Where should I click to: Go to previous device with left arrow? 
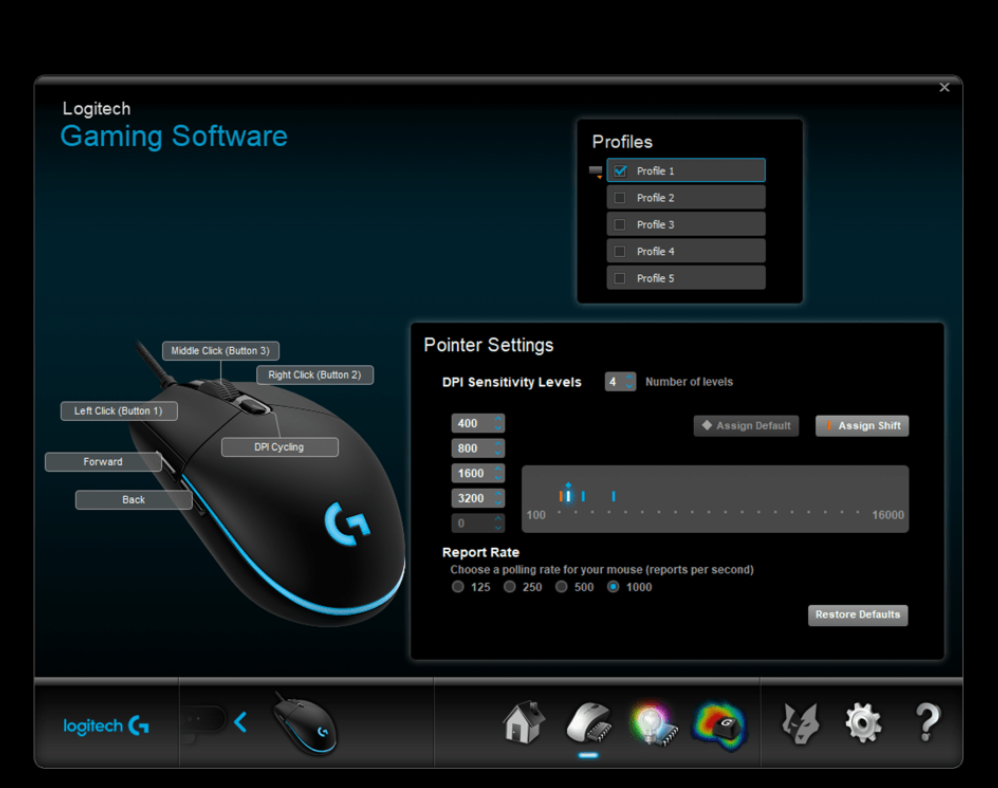click(x=240, y=722)
